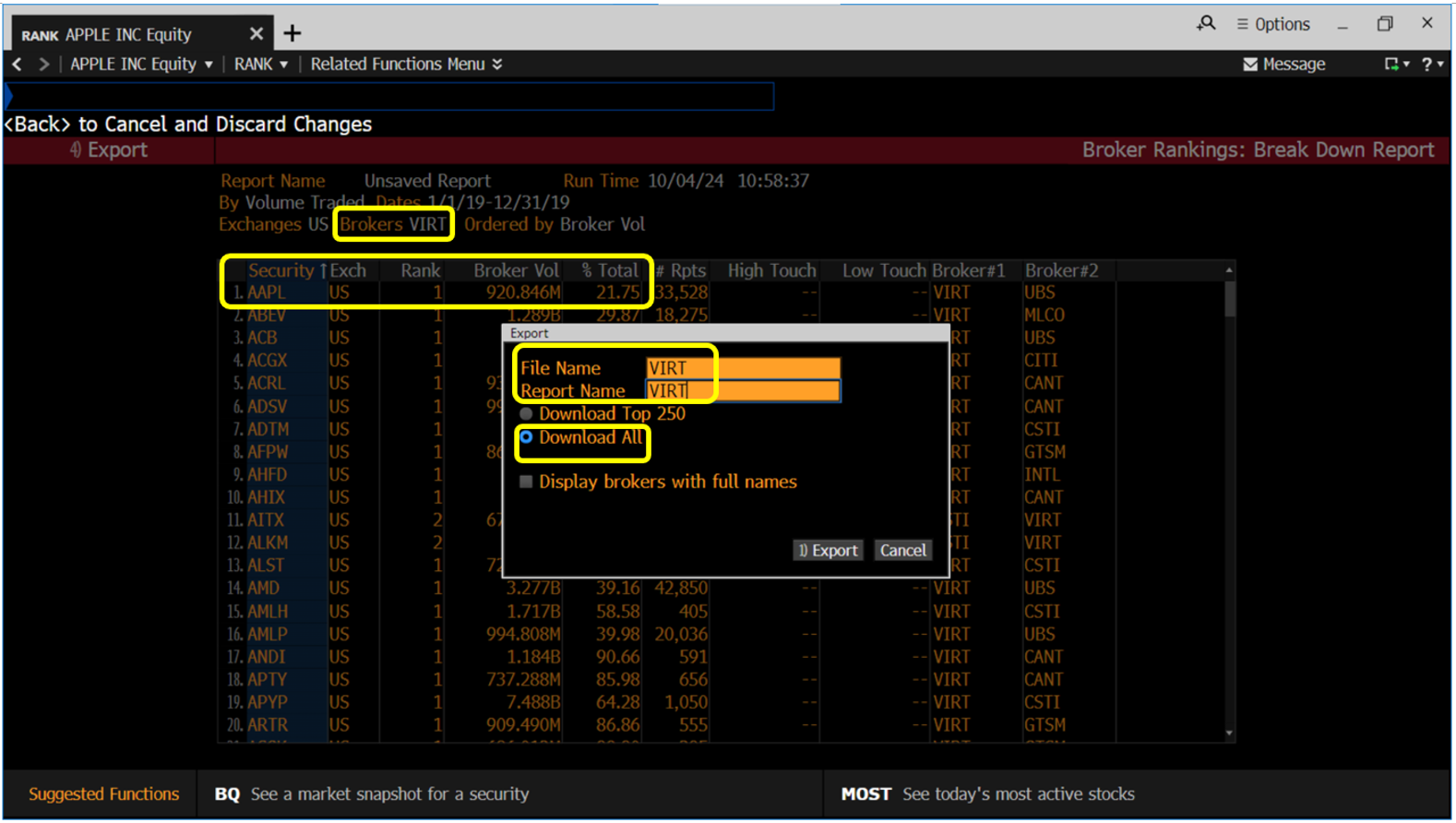This screenshot has width=1456, height=823.
Task: Expand the RANK function dropdown
Action: (260, 65)
